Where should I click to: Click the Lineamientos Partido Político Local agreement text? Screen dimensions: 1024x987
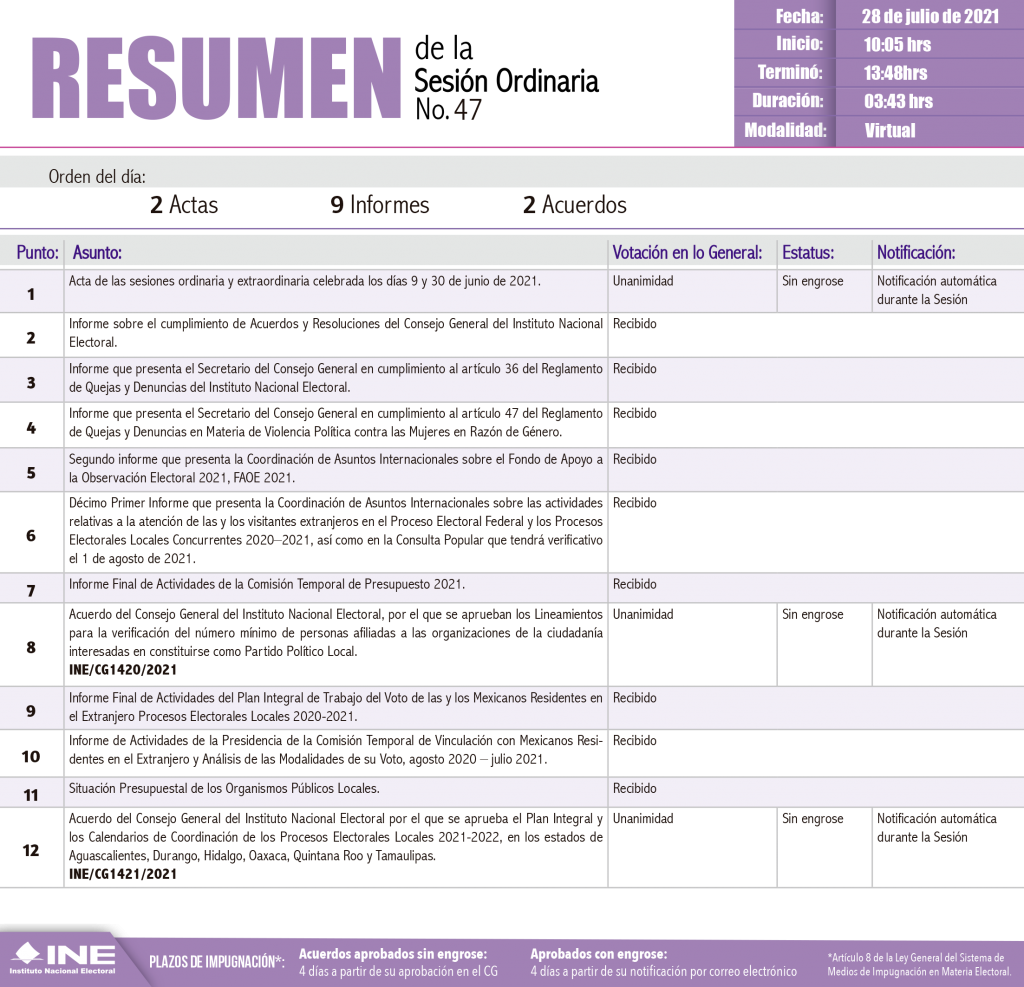click(x=336, y=632)
